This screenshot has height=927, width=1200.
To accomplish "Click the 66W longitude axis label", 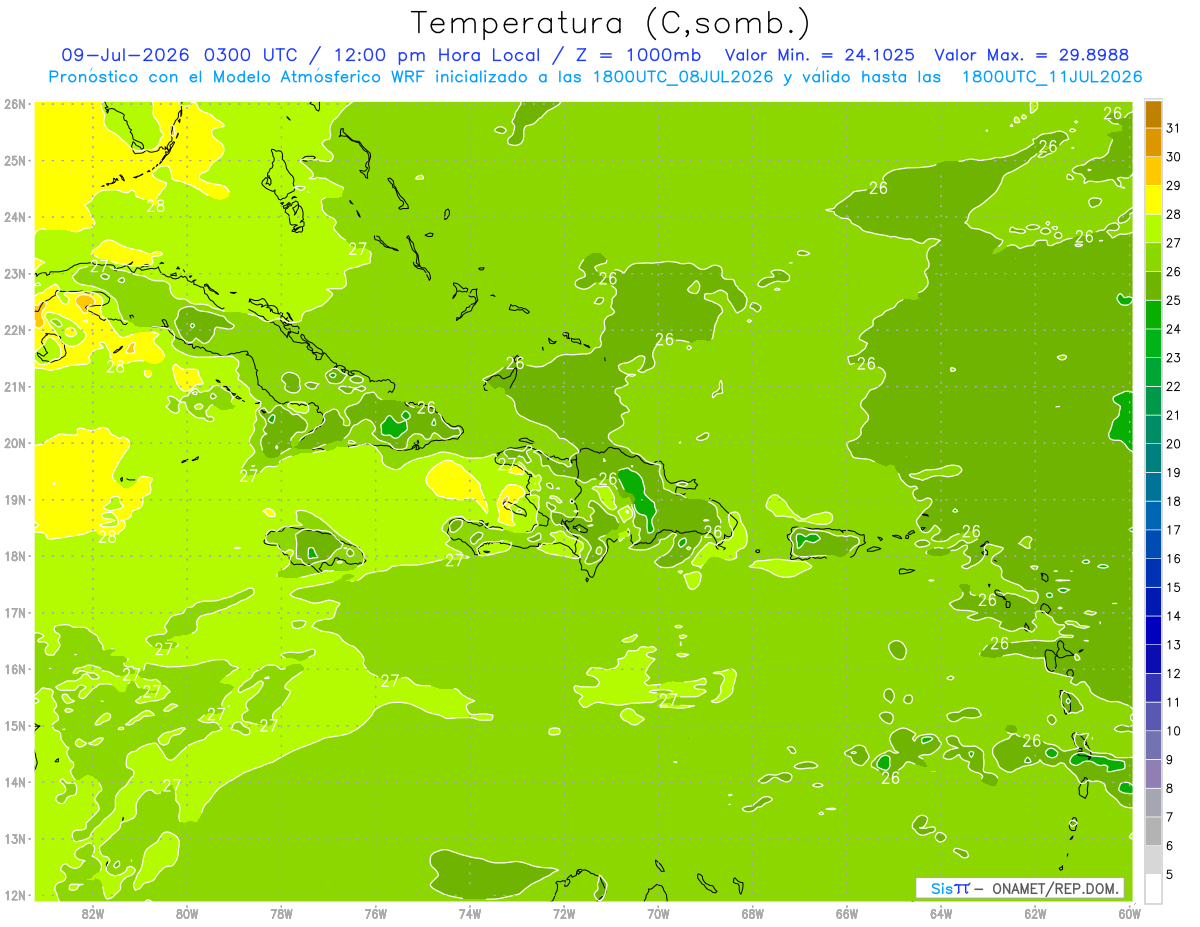I will (x=847, y=913).
